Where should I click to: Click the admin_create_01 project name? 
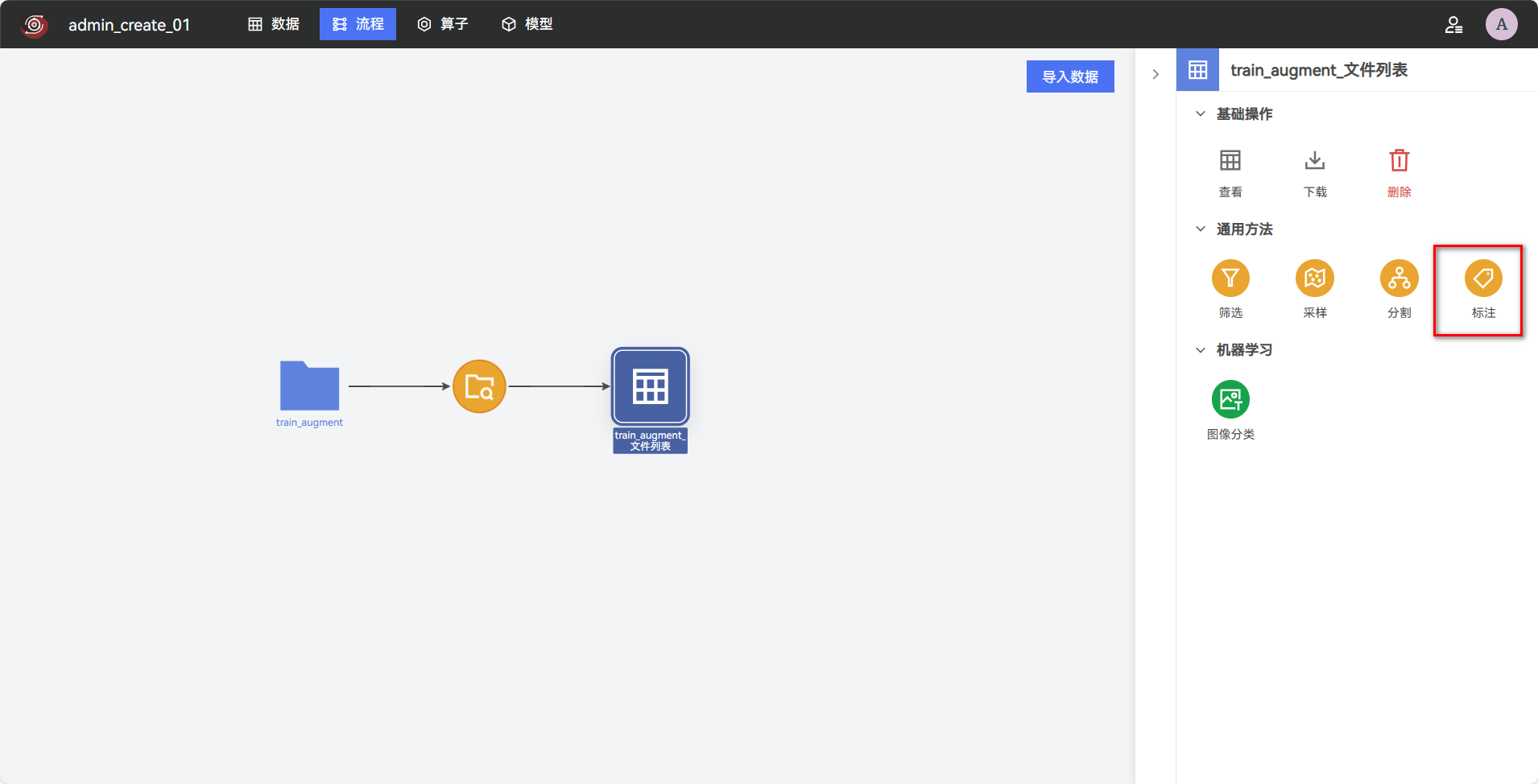pos(129,25)
